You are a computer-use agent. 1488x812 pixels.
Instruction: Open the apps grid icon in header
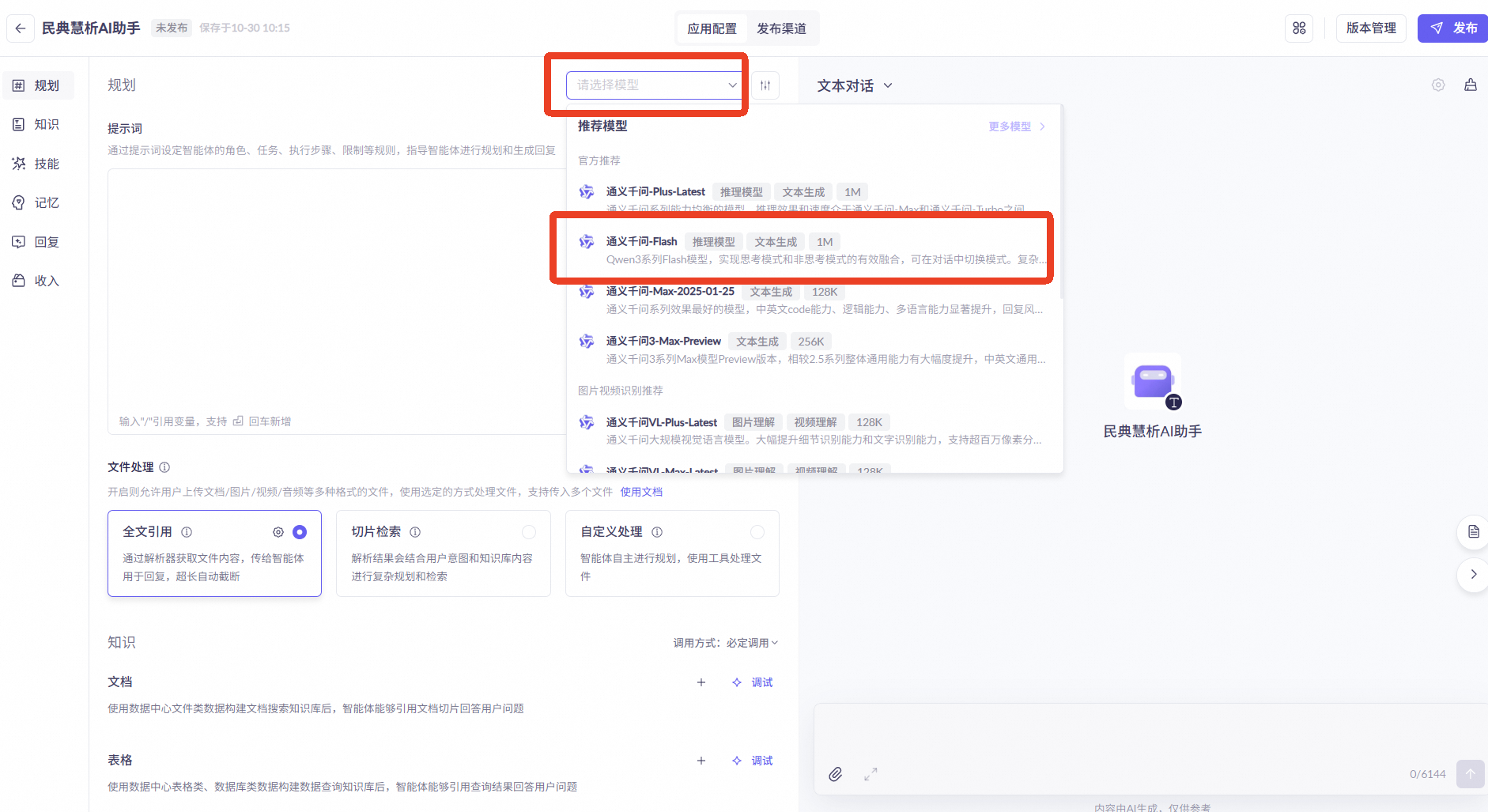(x=1299, y=28)
